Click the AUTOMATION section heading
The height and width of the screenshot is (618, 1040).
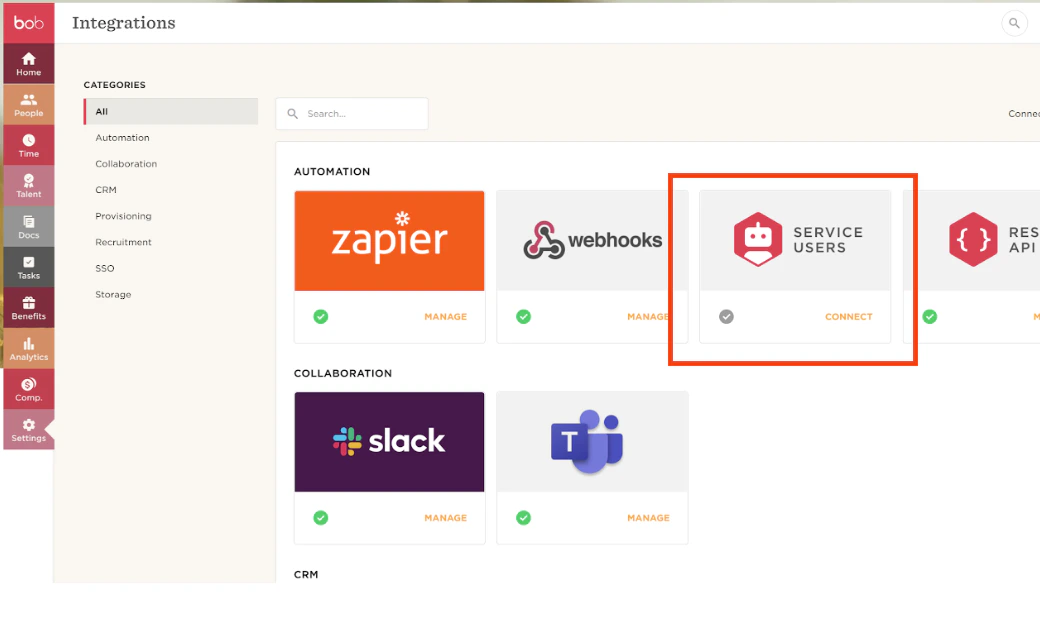(x=332, y=172)
